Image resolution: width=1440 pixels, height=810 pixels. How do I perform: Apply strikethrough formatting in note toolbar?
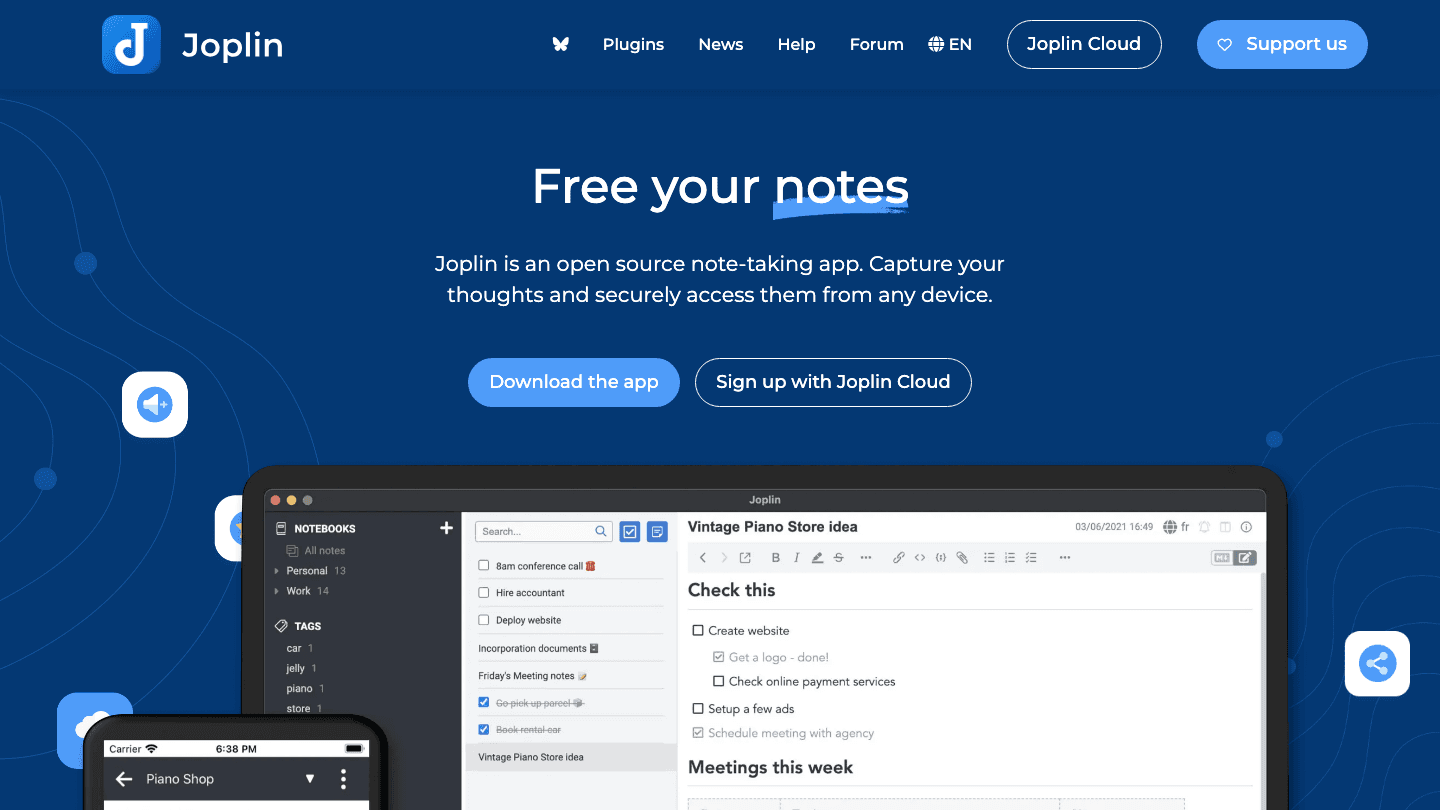click(x=838, y=558)
